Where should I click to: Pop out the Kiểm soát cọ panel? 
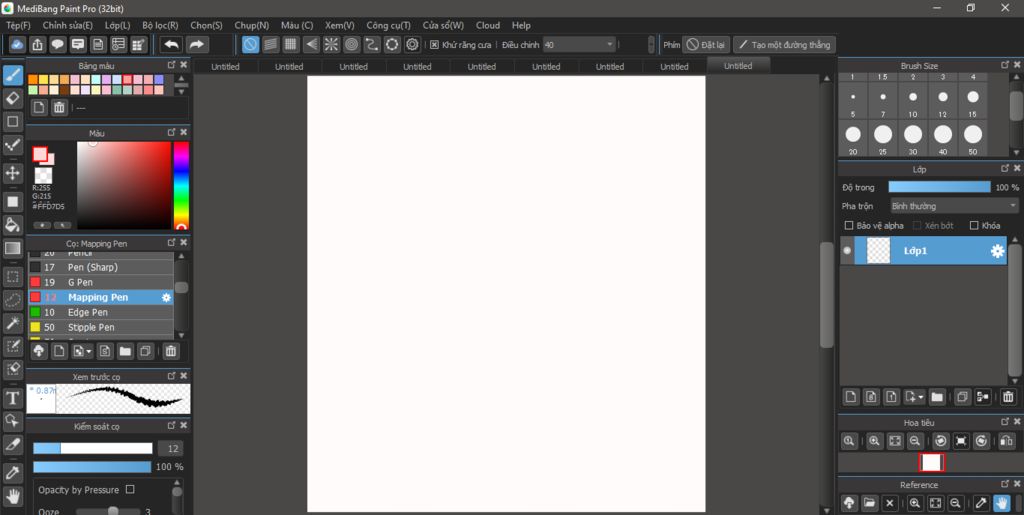coord(171,426)
